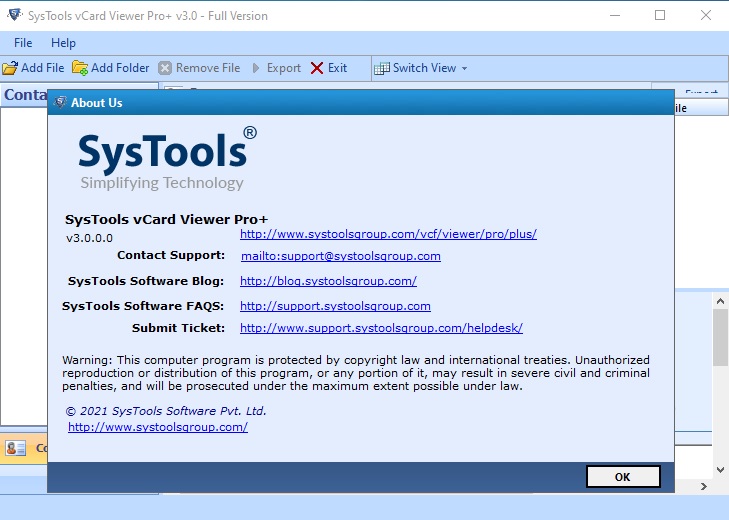Viewport: 729px width, 520px height.
Task: Click the 'SysTools Software Blog:' label
Action: pos(146,281)
